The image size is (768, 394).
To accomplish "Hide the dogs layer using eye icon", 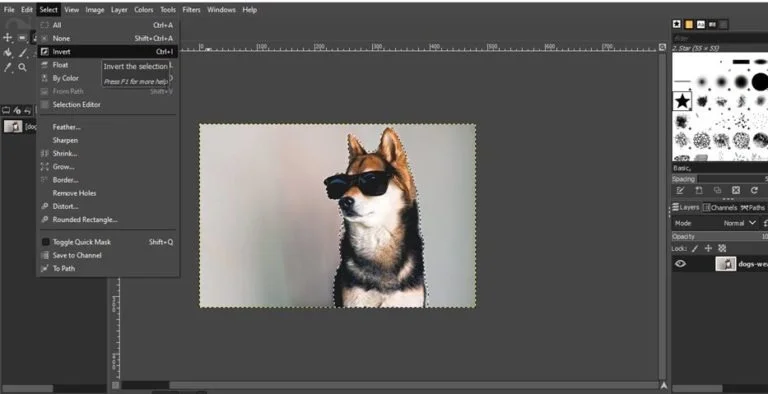I will (x=680, y=264).
